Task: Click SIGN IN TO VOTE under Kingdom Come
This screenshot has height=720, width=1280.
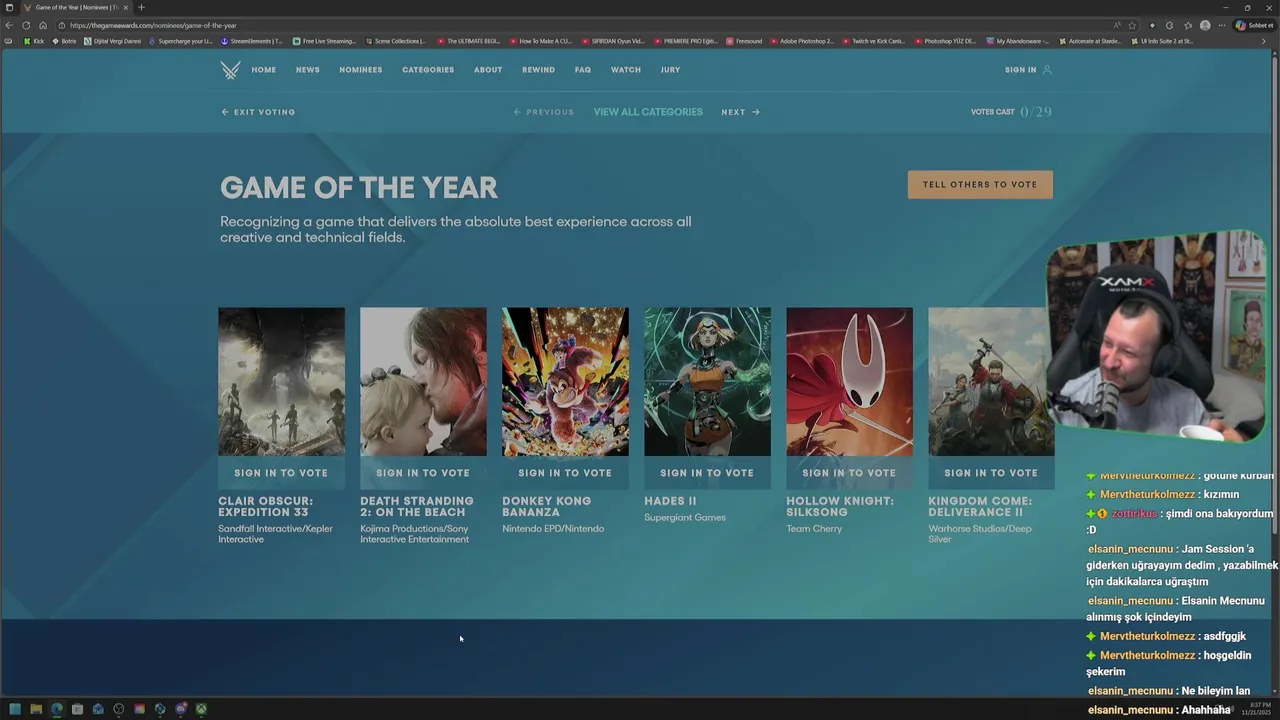Action: click(991, 473)
